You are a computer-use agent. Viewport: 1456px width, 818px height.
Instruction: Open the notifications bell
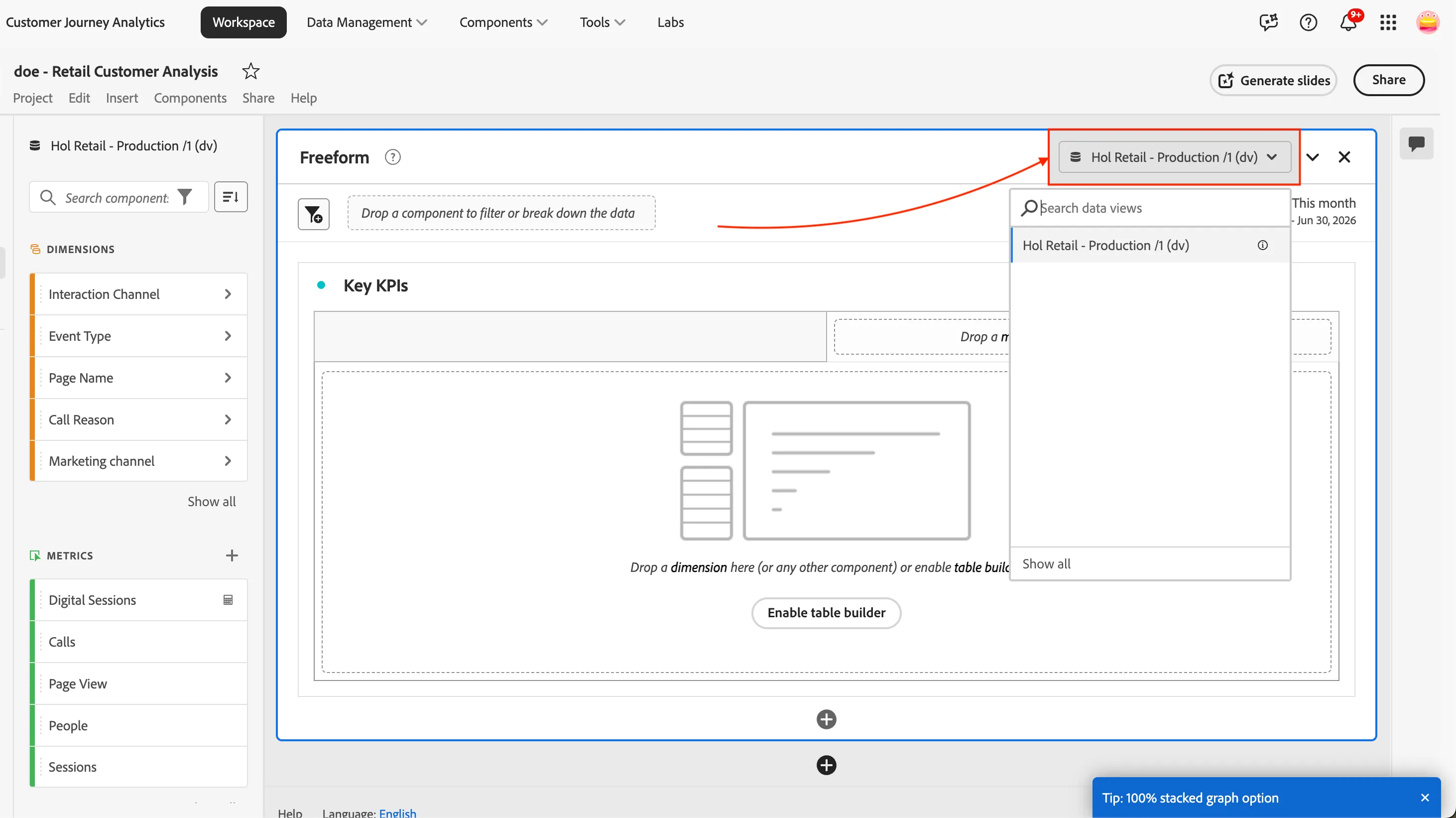pyautogui.click(x=1348, y=22)
